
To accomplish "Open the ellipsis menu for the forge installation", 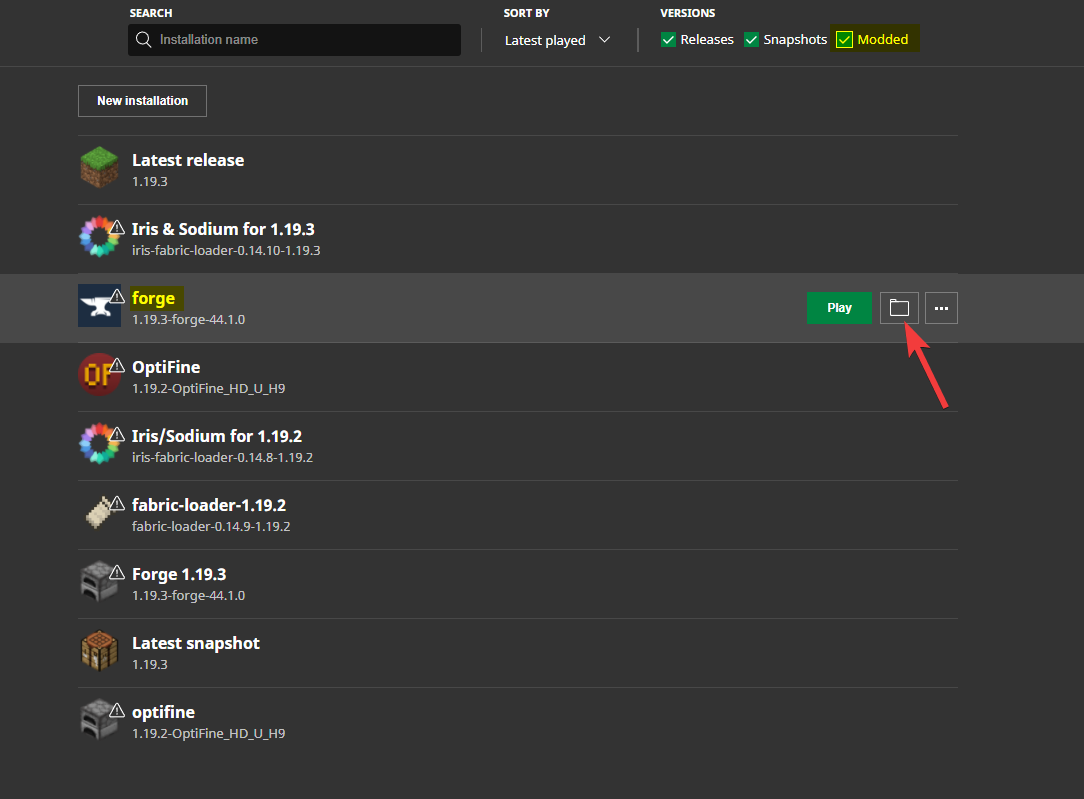I will click(940, 307).
